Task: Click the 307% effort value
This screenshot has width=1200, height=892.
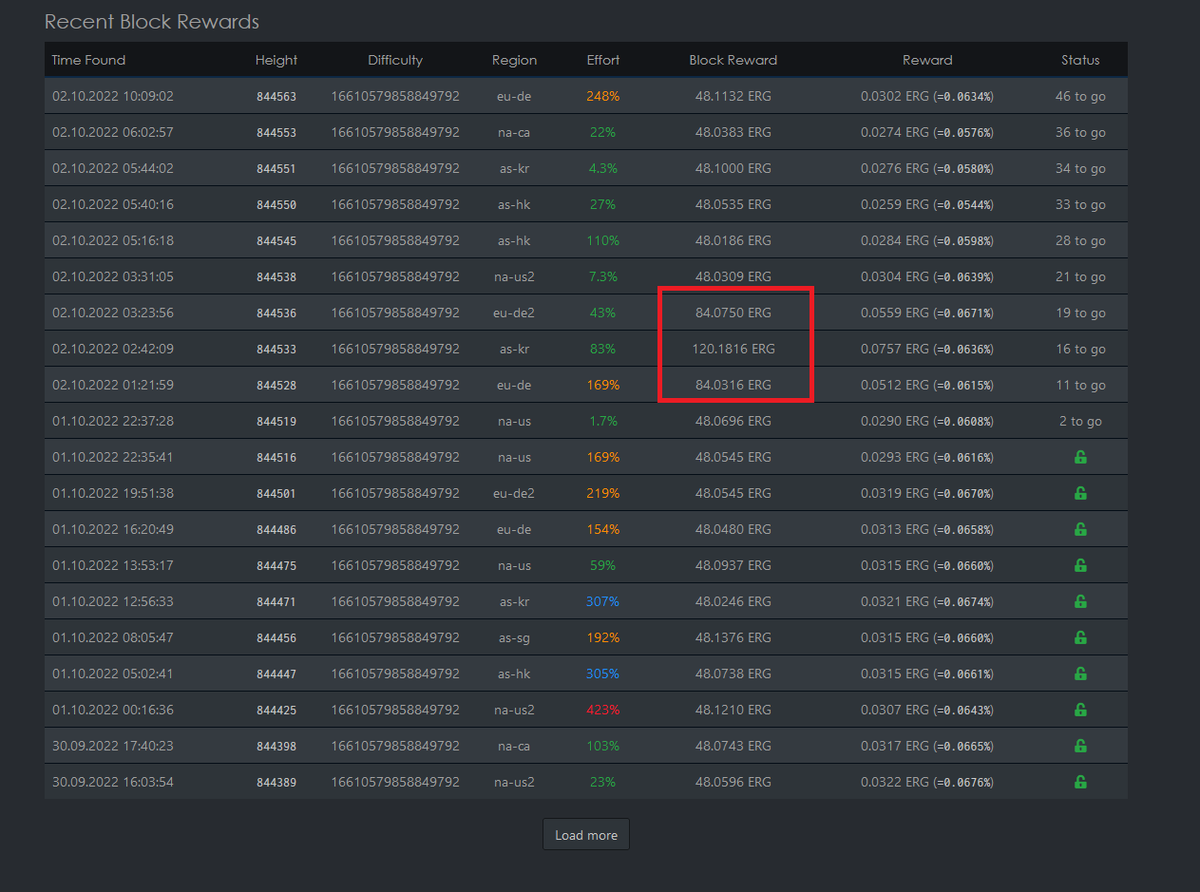Action: coord(603,601)
